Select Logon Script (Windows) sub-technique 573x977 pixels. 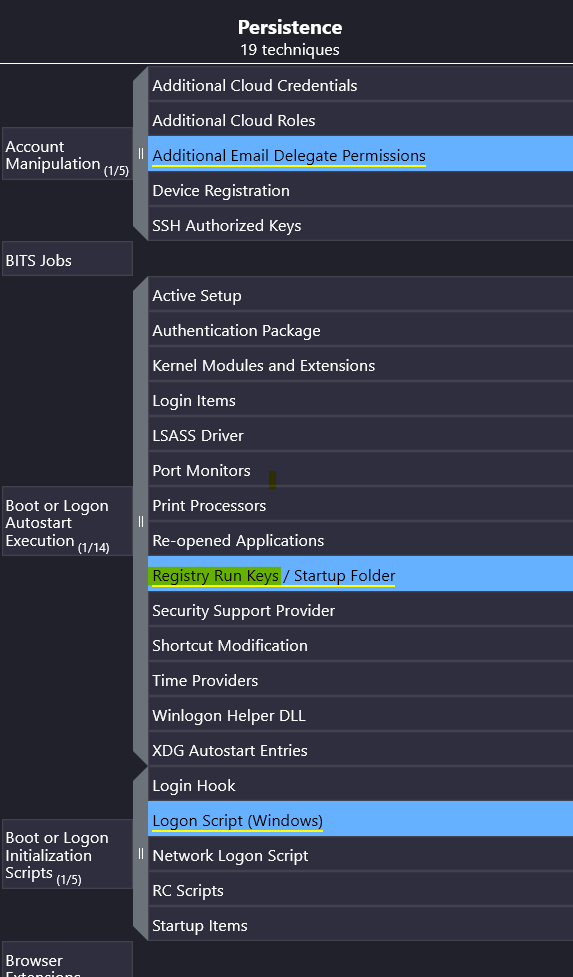(x=361, y=819)
